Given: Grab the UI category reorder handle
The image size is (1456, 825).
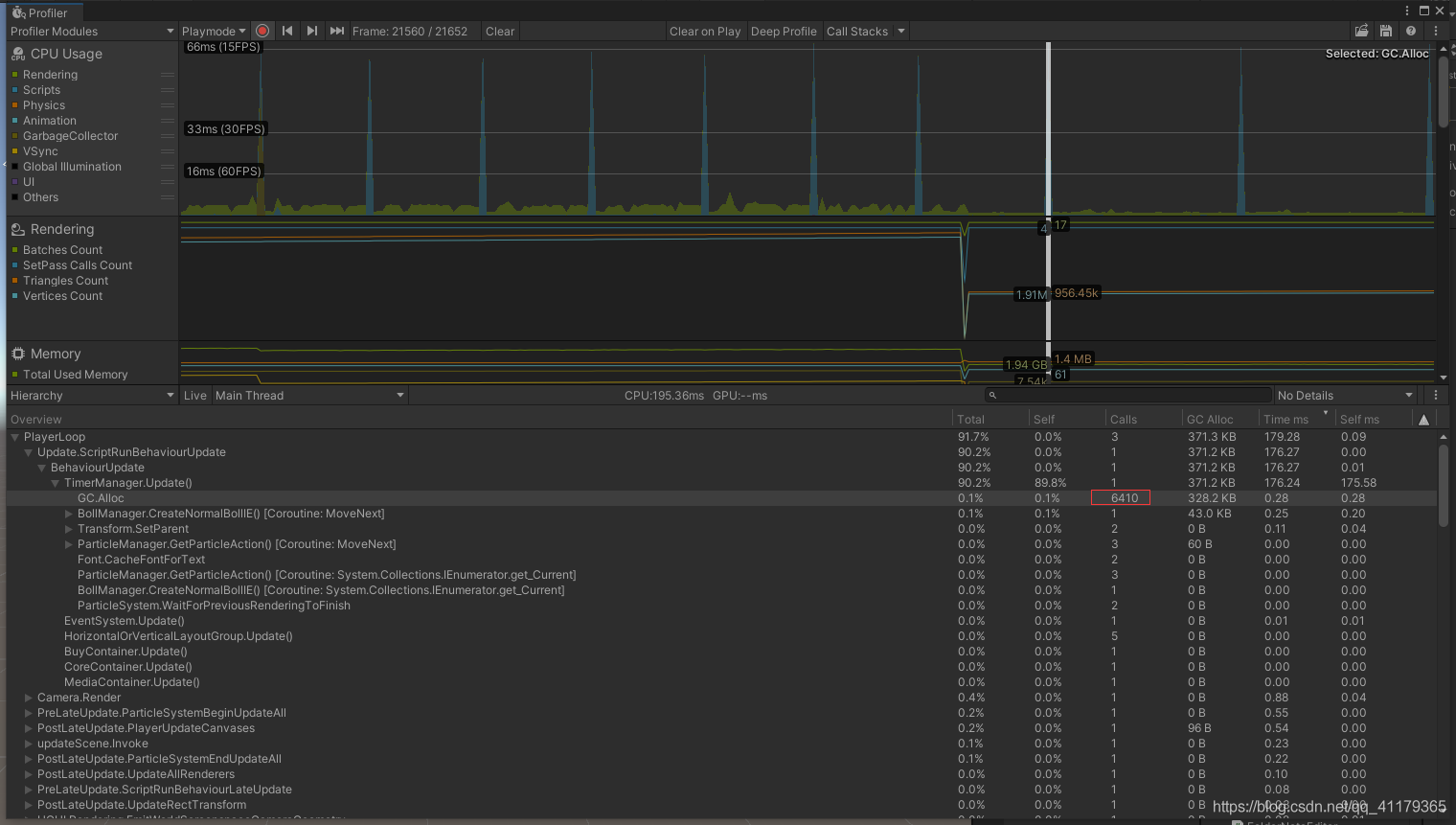Looking at the screenshot, I should click(x=168, y=182).
